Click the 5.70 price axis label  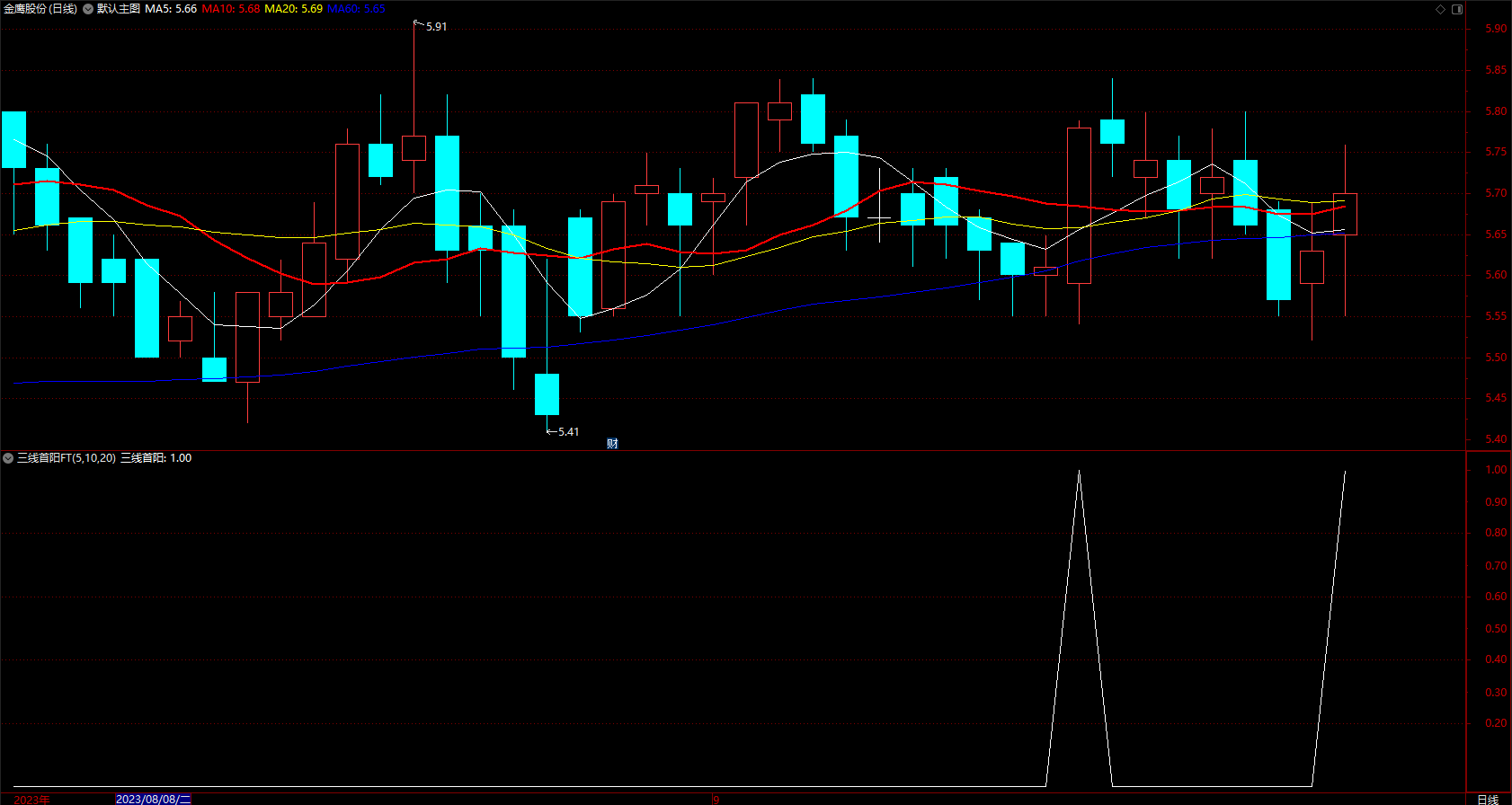[1496, 193]
